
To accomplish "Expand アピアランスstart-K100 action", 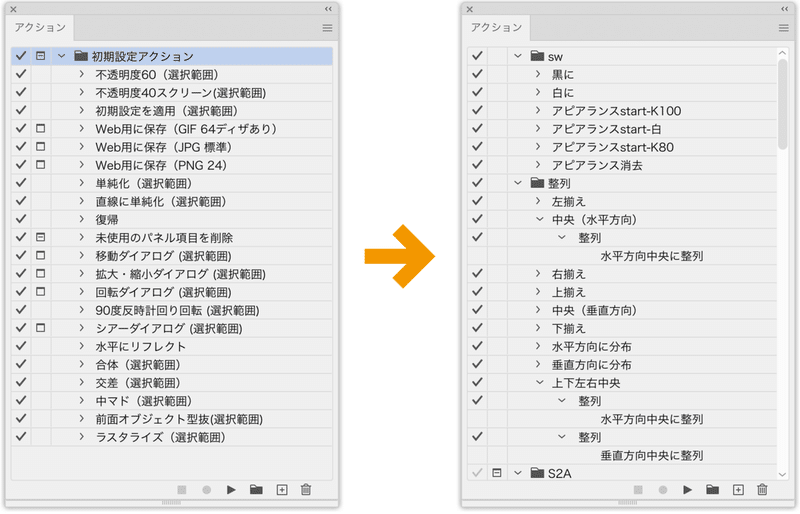I will [538, 110].
